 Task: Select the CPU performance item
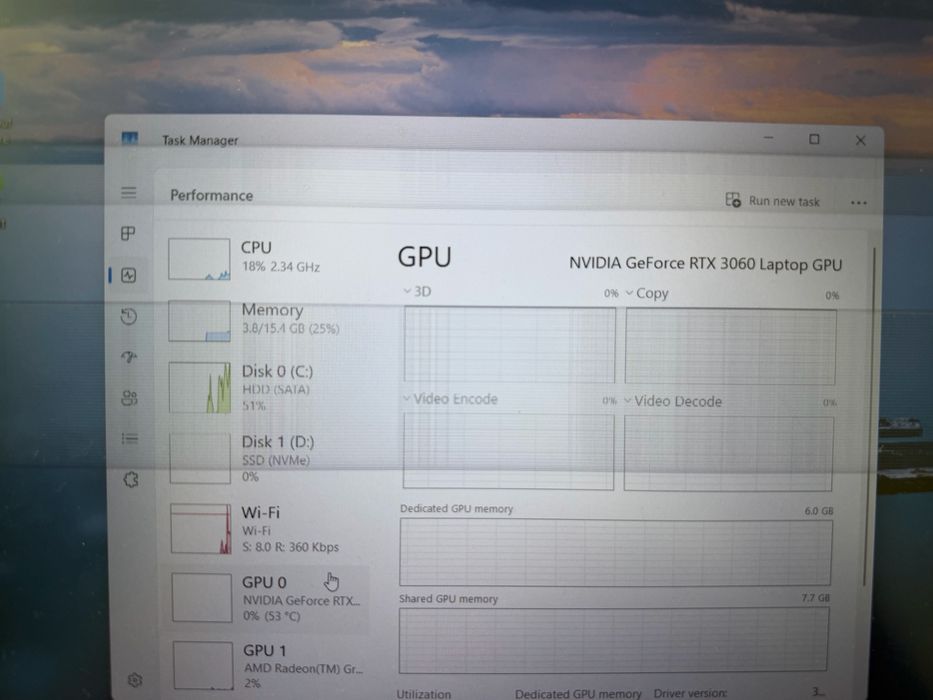tap(267, 258)
